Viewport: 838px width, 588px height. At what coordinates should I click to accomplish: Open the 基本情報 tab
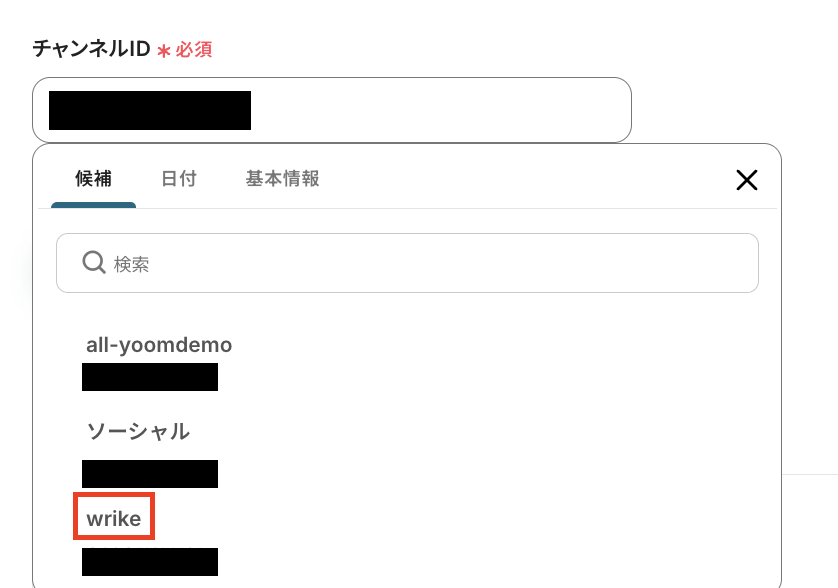tap(283, 179)
